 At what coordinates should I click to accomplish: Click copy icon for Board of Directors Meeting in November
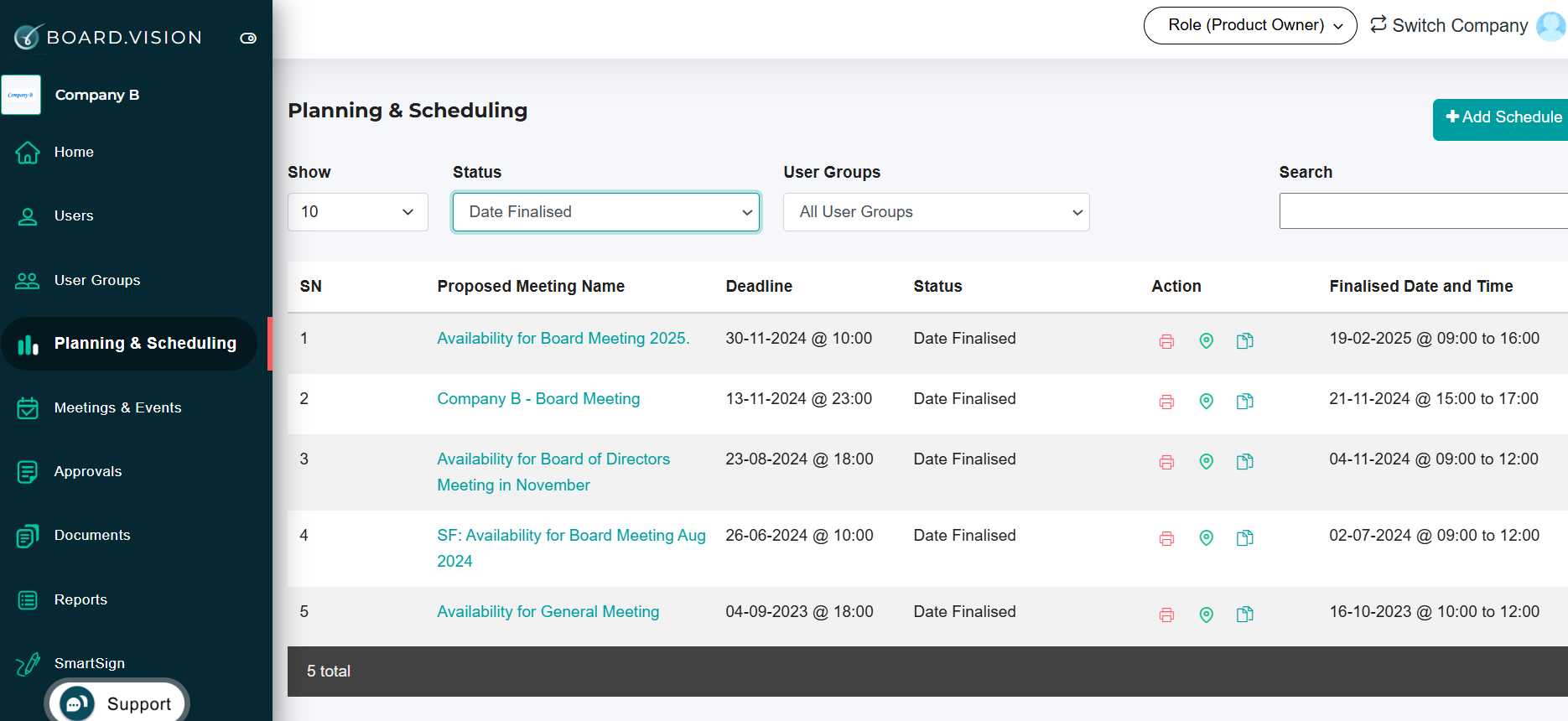(1245, 461)
